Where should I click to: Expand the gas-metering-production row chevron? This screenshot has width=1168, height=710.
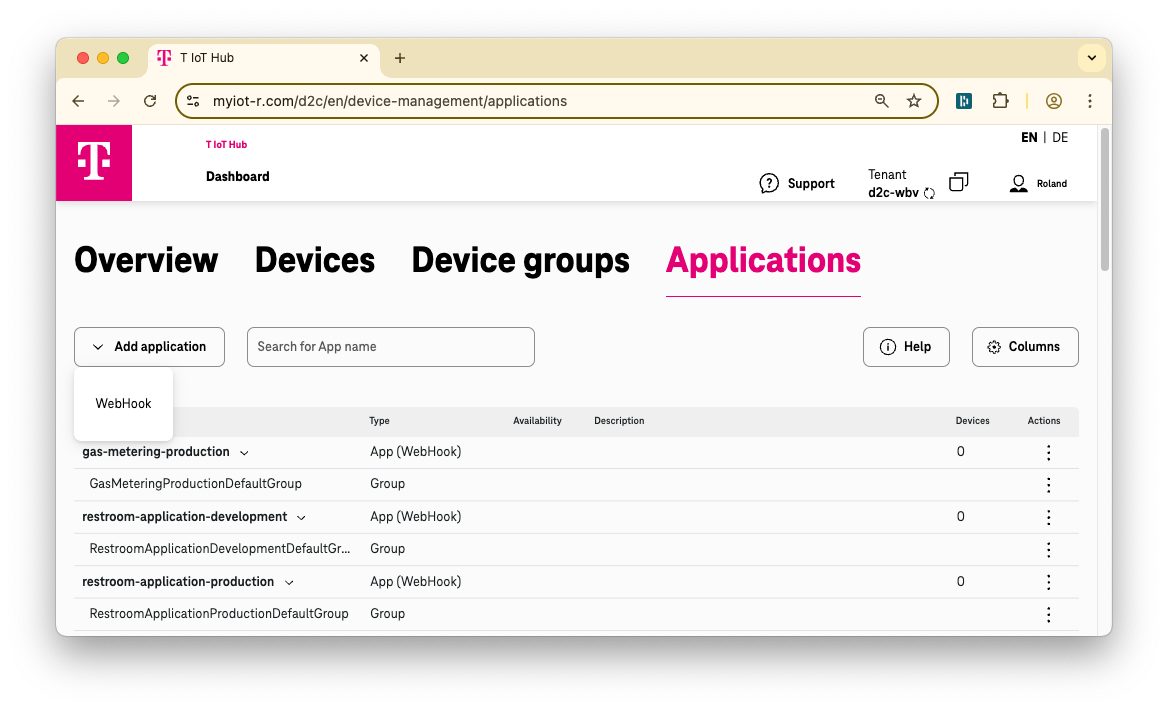tap(244, 452)
